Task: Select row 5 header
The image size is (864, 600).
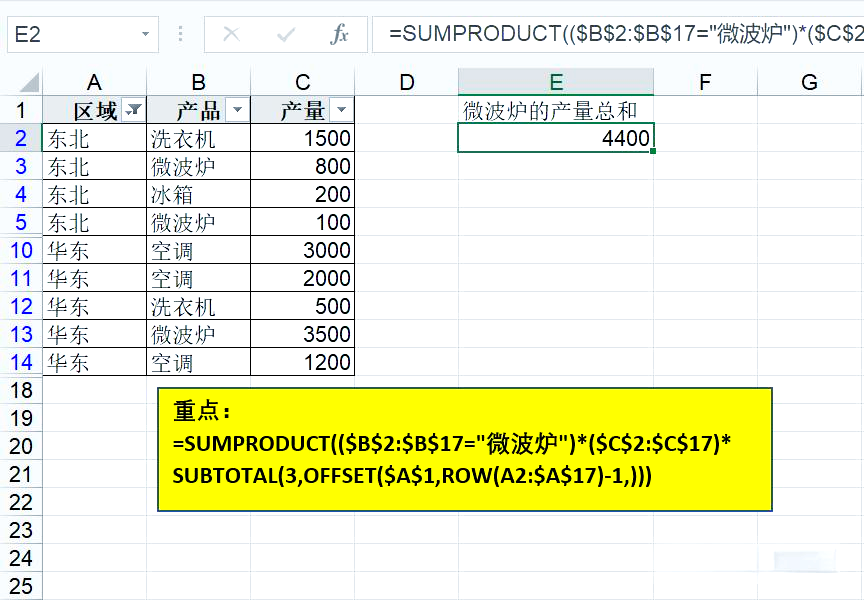Action: (x=21, y=222)
